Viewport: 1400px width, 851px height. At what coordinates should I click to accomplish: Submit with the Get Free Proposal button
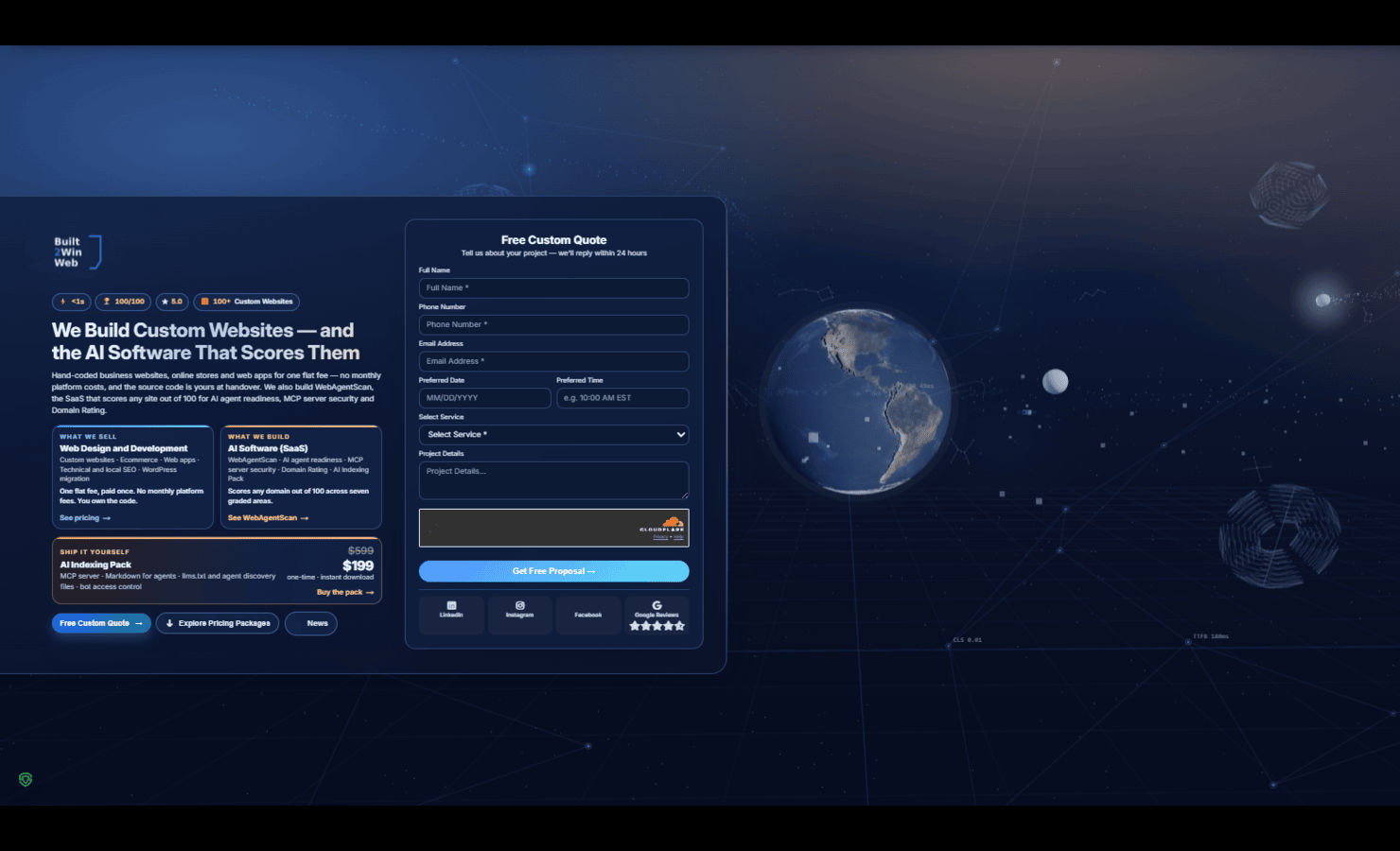[x=553, y=571]
